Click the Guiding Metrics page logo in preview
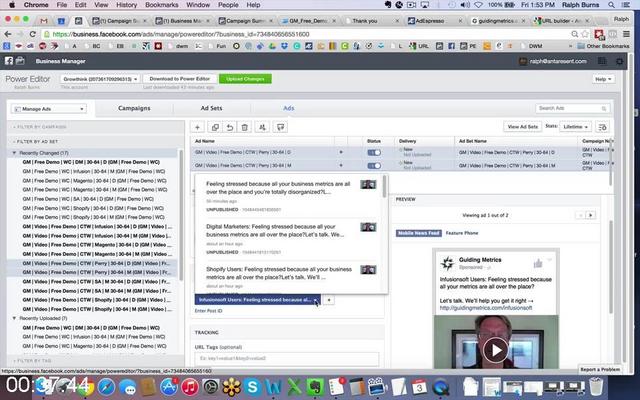 pos(447,263)
